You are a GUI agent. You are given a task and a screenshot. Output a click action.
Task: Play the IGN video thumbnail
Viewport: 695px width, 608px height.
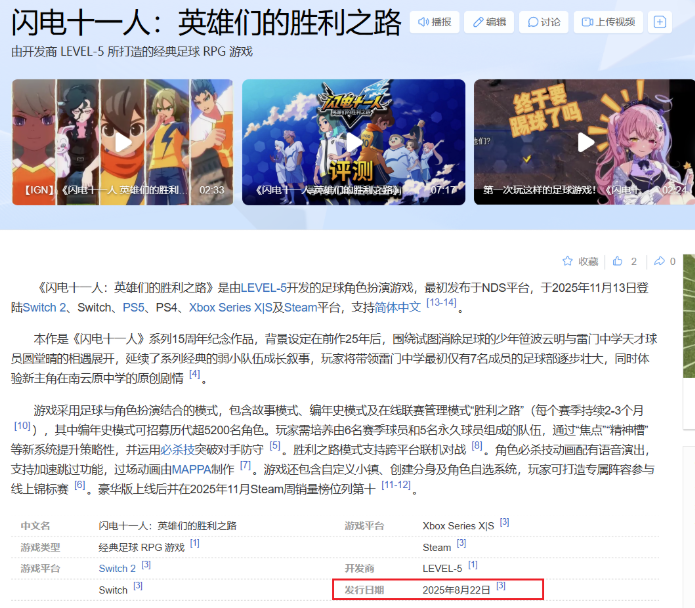tap(122, 142)
